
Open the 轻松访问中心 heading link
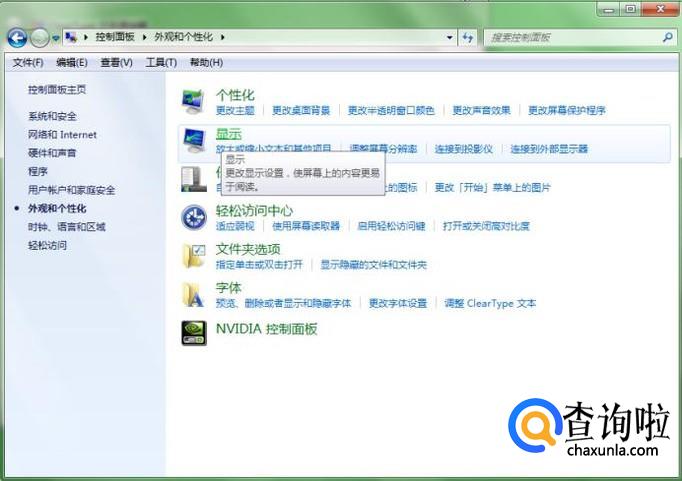pos(254,211)
